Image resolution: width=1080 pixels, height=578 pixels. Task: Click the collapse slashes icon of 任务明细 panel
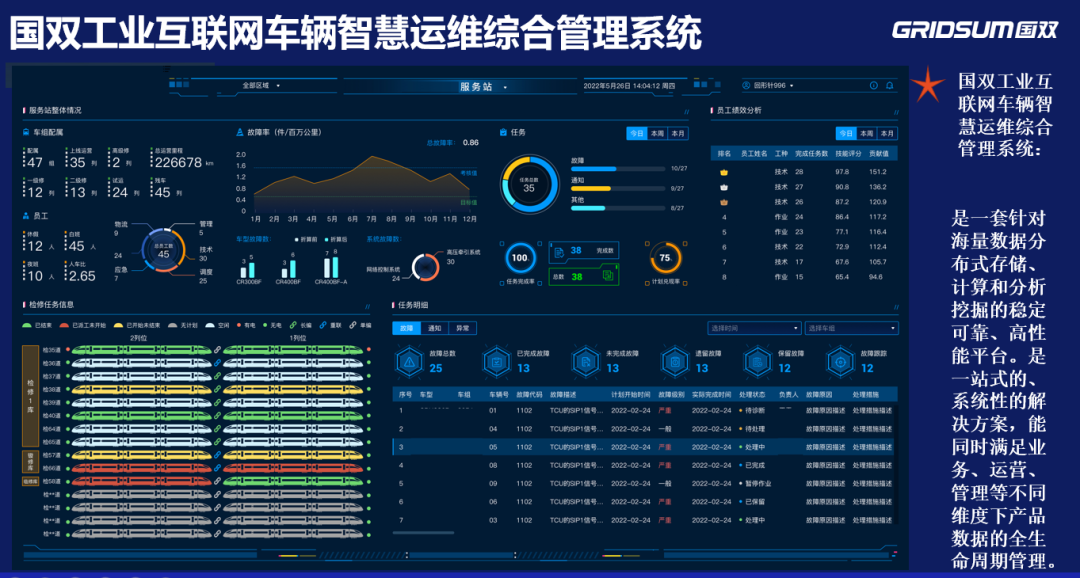point(895,306)
